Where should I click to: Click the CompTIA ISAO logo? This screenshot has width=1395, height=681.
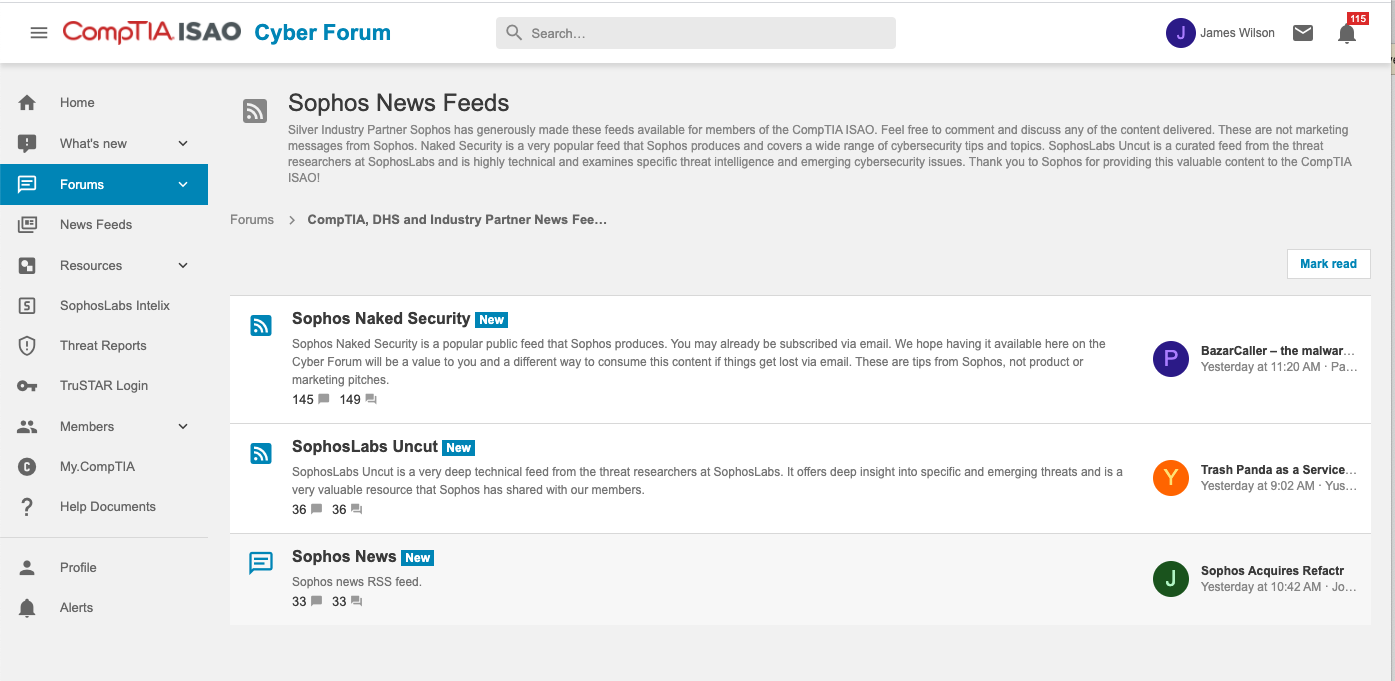pos(152,32)
